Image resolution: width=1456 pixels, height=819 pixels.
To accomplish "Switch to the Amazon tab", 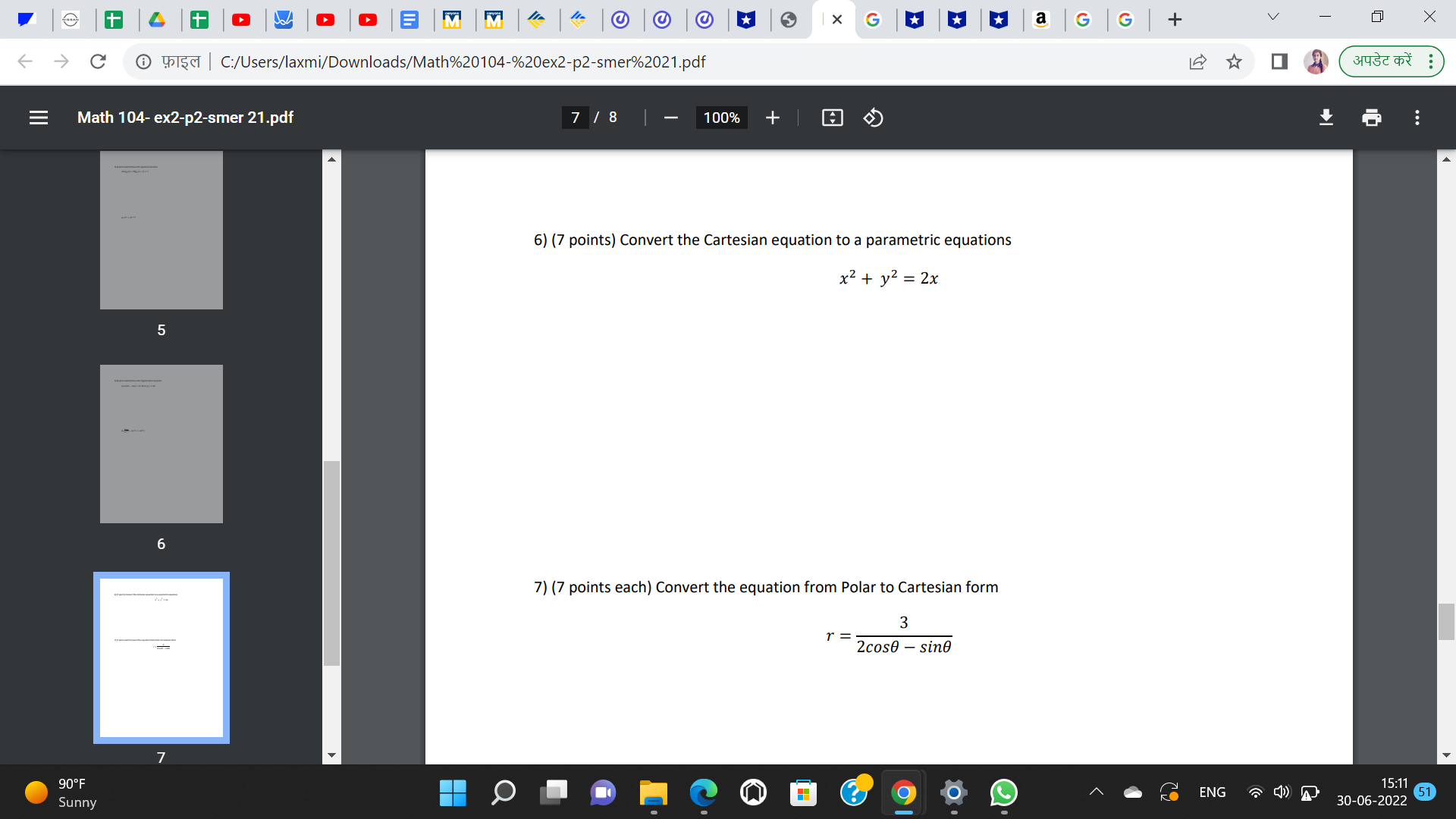I will pos(1040,20).
